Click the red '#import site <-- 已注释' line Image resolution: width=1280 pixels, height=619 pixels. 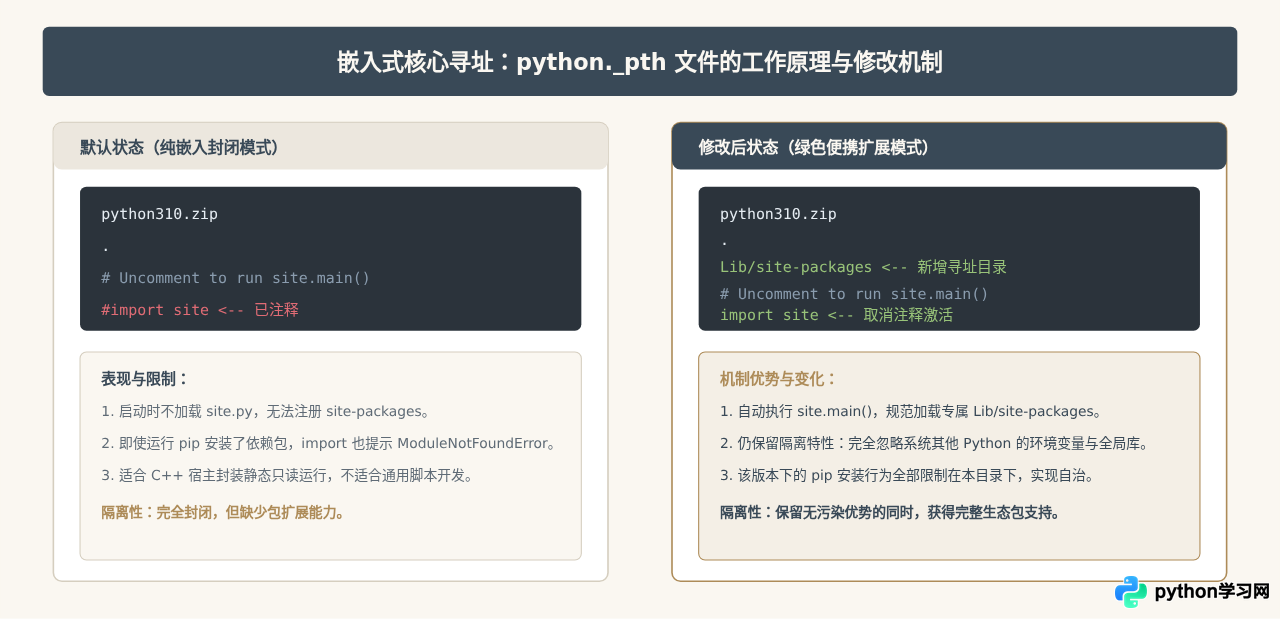tap(200, 310)
